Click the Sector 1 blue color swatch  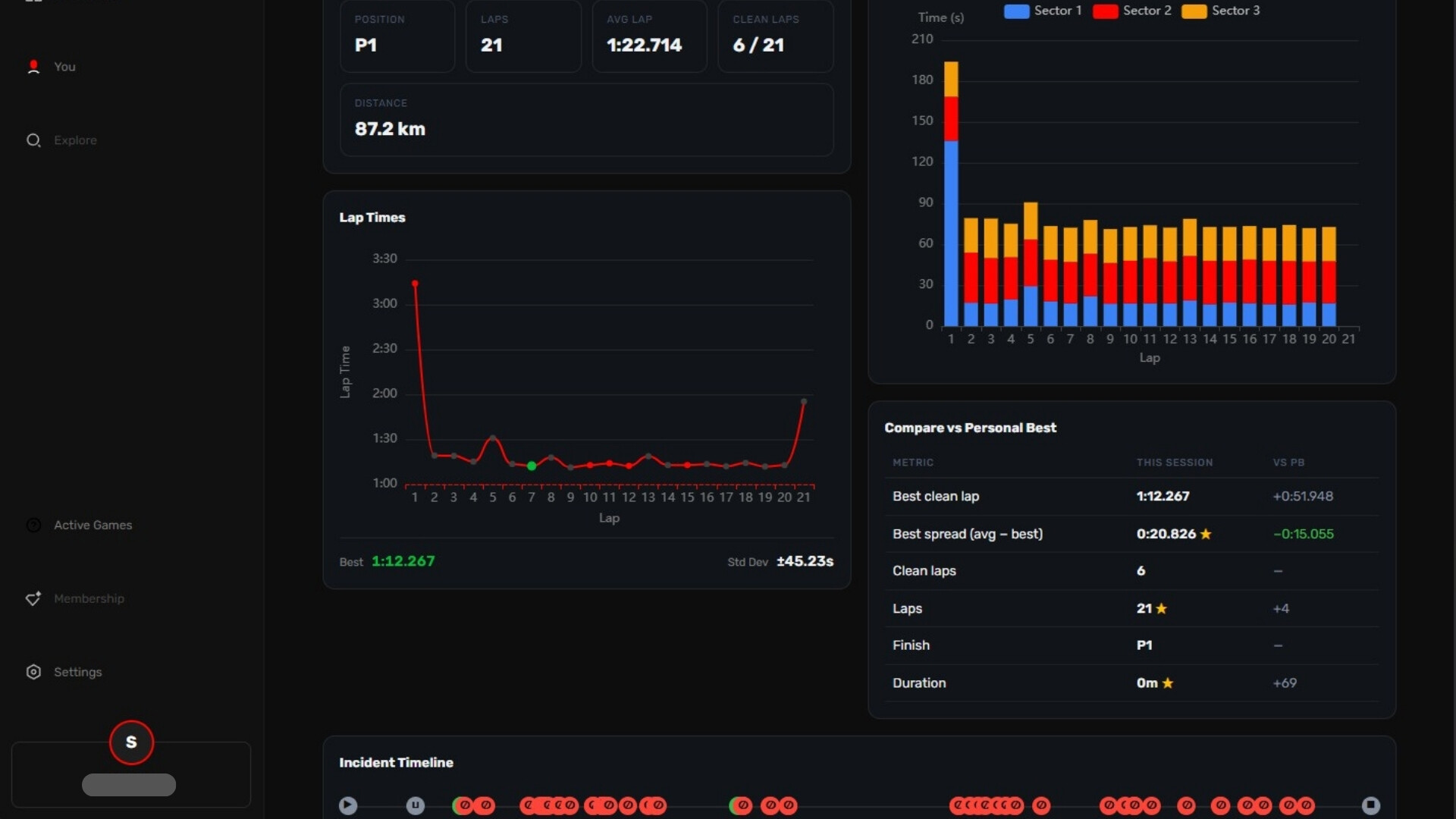[x=1016, y=11]
